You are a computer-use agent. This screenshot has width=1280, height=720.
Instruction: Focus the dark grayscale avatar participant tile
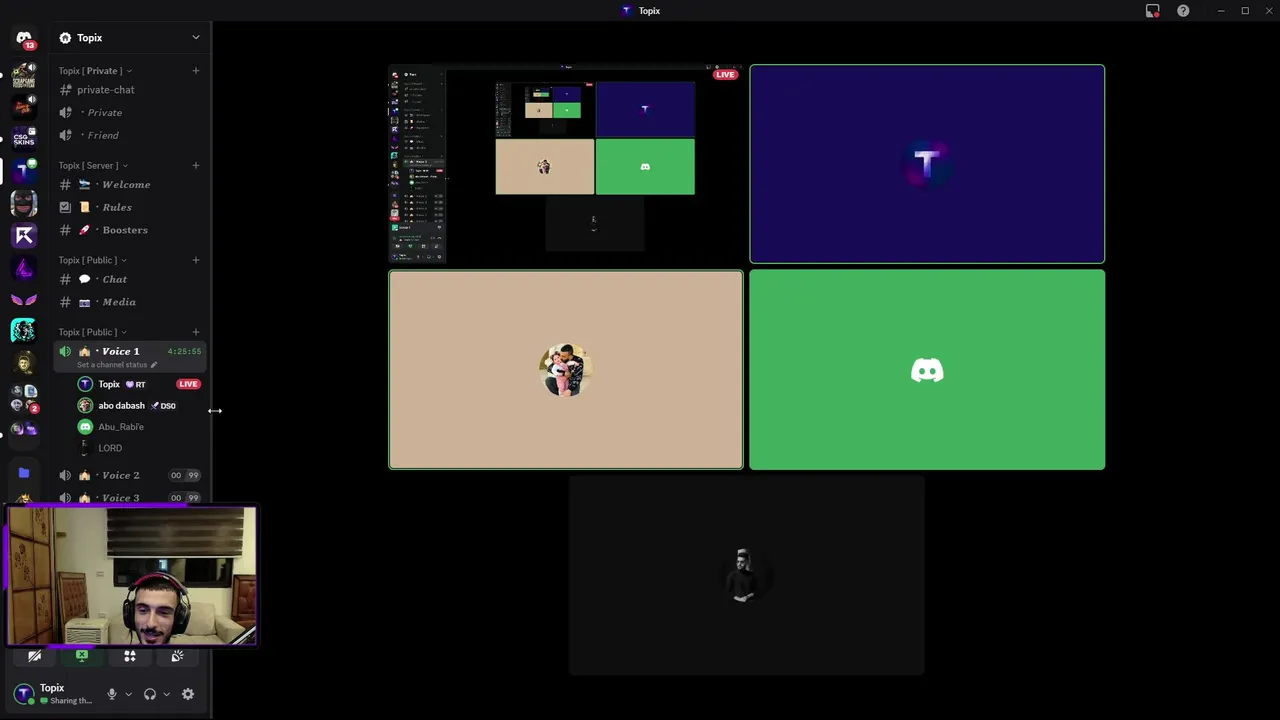[x=746, y=575]
